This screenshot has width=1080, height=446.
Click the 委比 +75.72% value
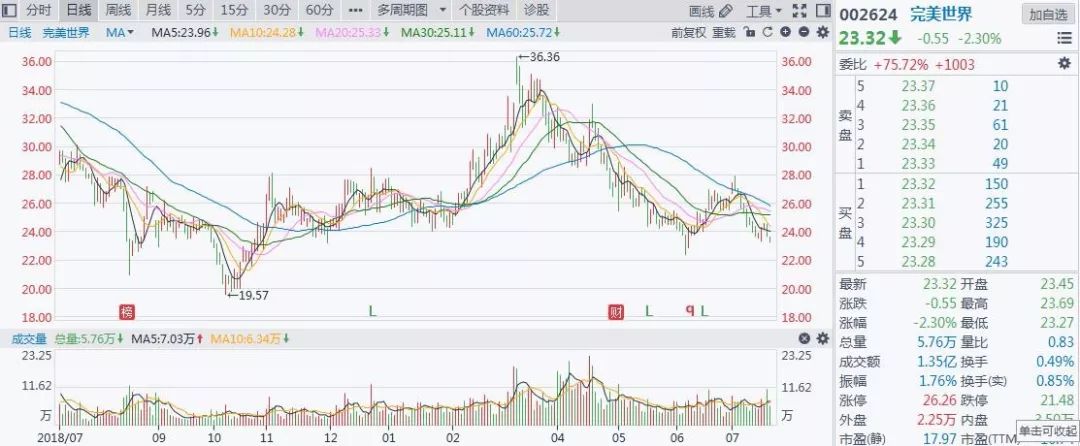coord(901,65)
